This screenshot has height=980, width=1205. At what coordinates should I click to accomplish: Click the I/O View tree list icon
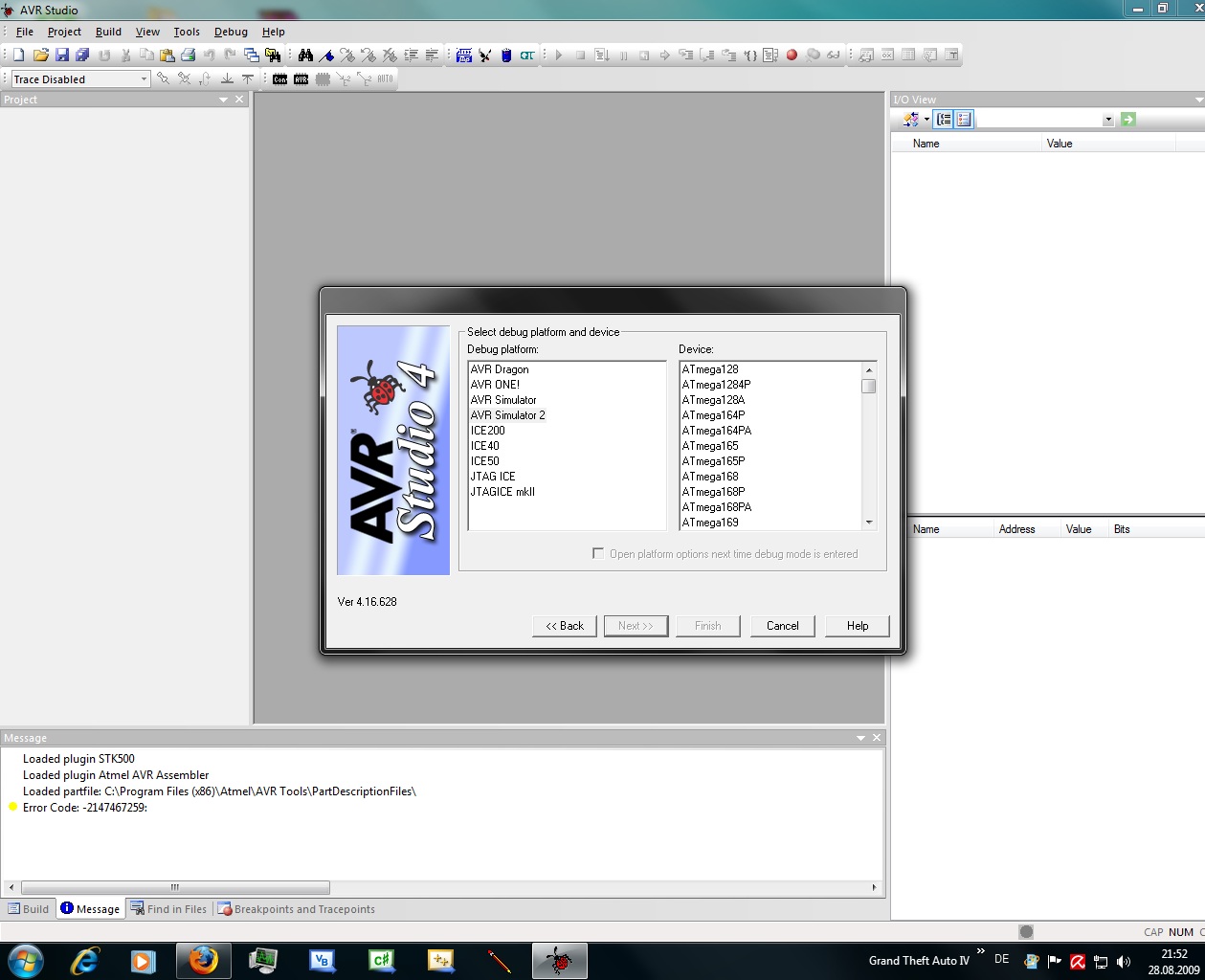[x=944, y=120]
